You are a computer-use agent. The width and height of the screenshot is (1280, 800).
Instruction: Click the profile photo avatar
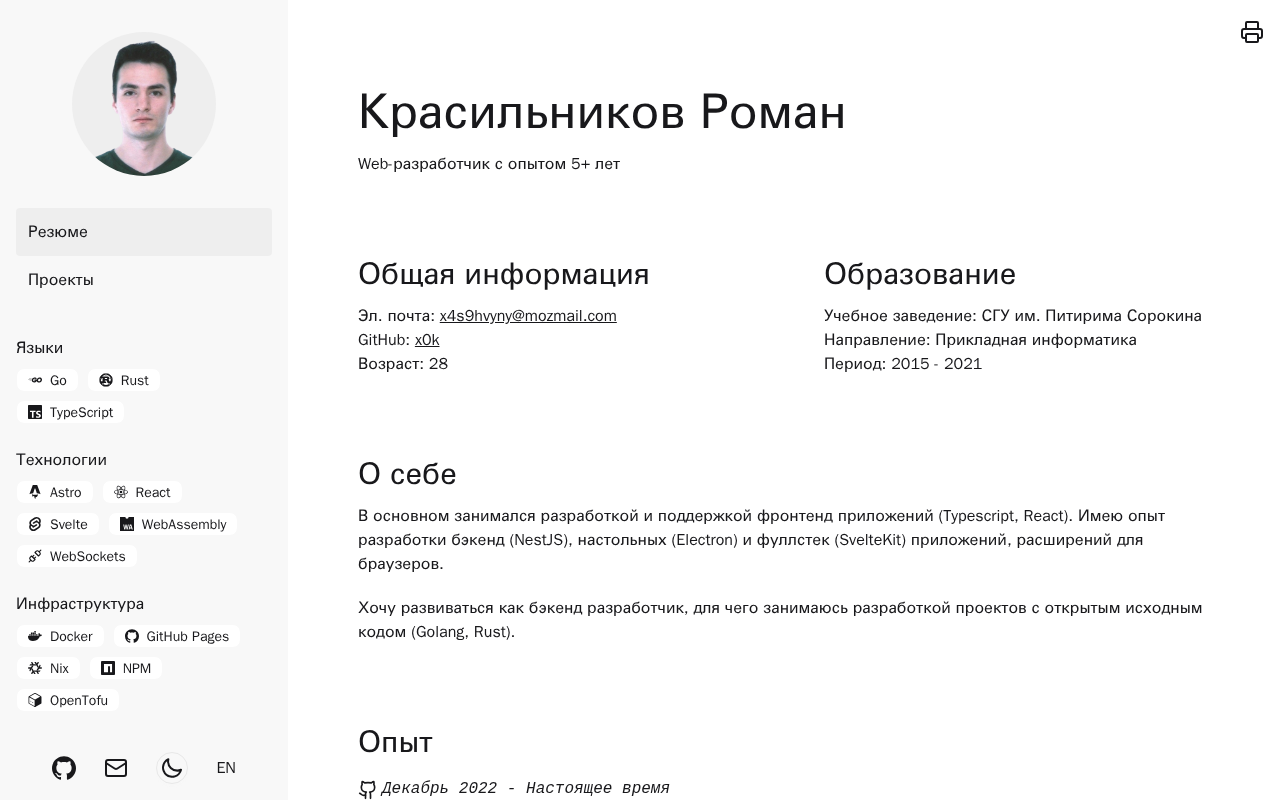(144, 104)
